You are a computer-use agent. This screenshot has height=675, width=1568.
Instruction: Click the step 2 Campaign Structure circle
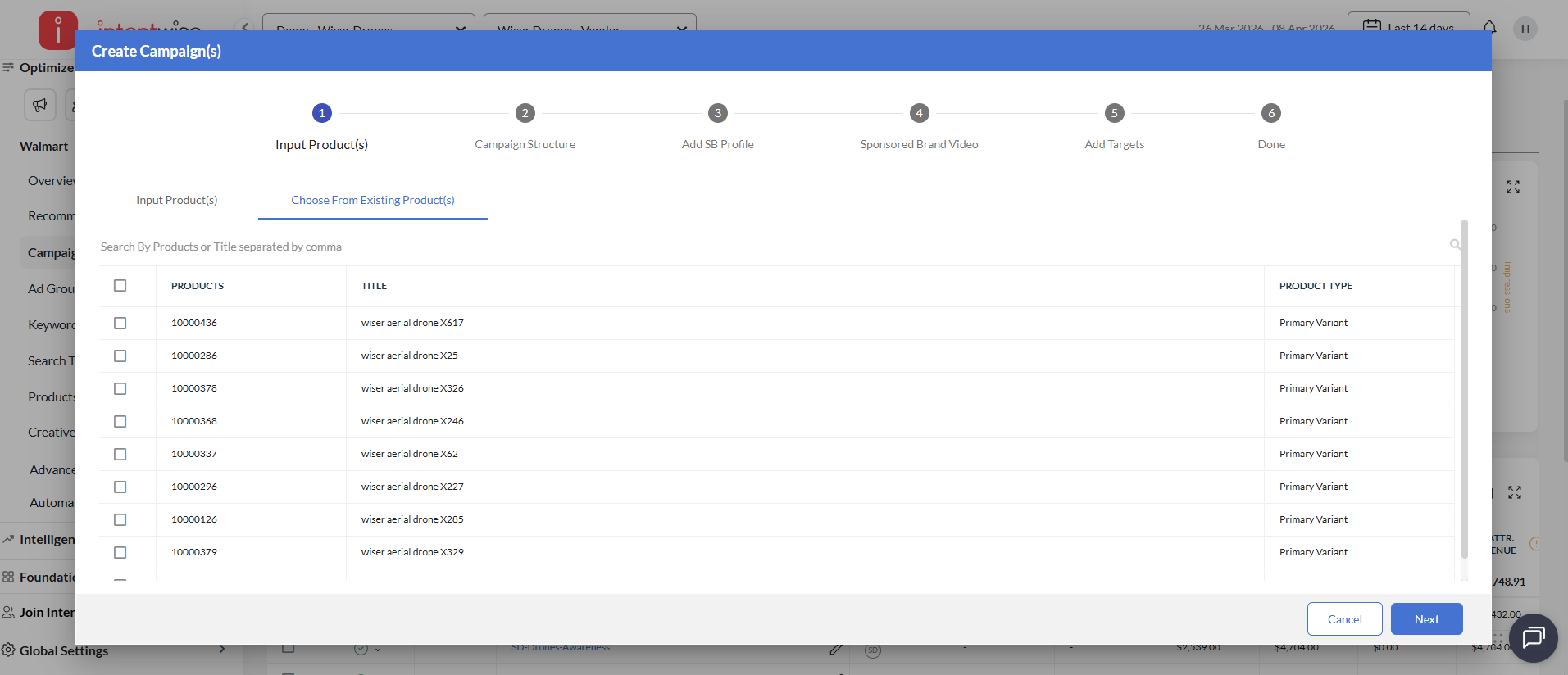tap(525, 113)
